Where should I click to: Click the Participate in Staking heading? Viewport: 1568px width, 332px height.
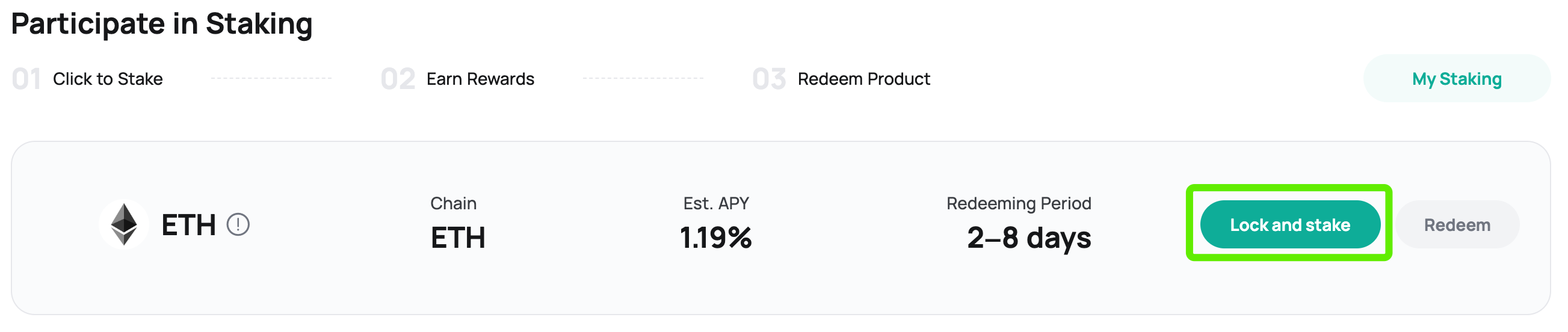pos(162,24)
